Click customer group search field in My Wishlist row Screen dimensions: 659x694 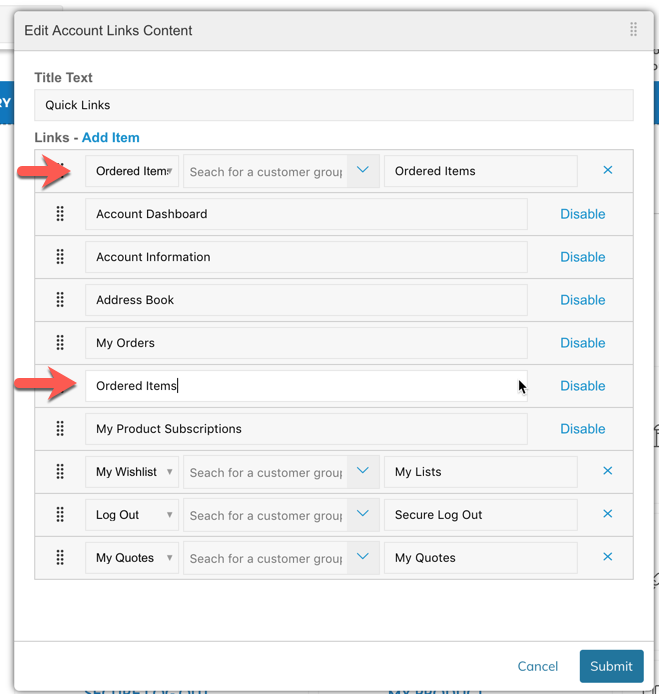click(266, 472)
